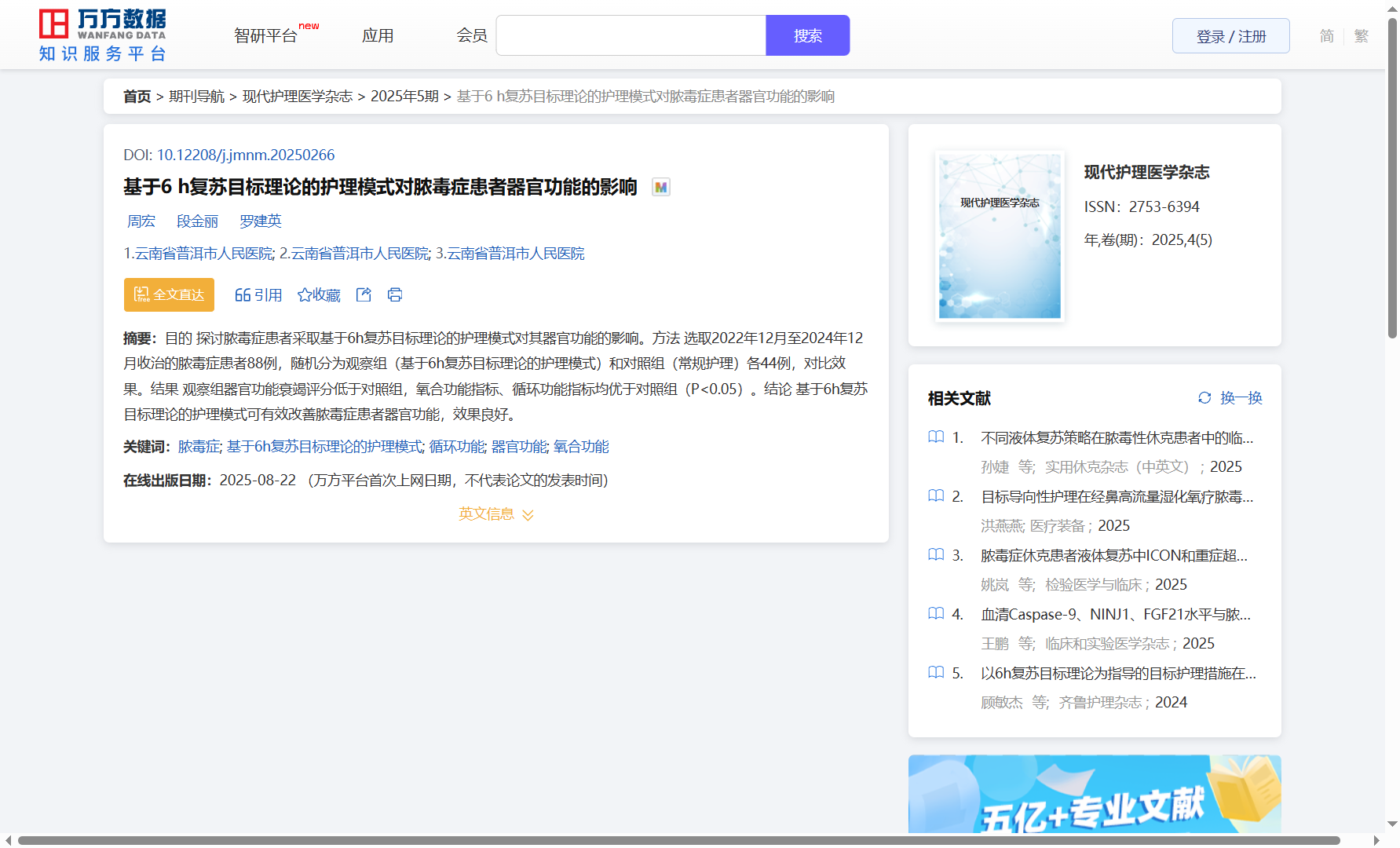
Task: Click the 全文直达 full-text button
Action: click(x=169, y=295)
